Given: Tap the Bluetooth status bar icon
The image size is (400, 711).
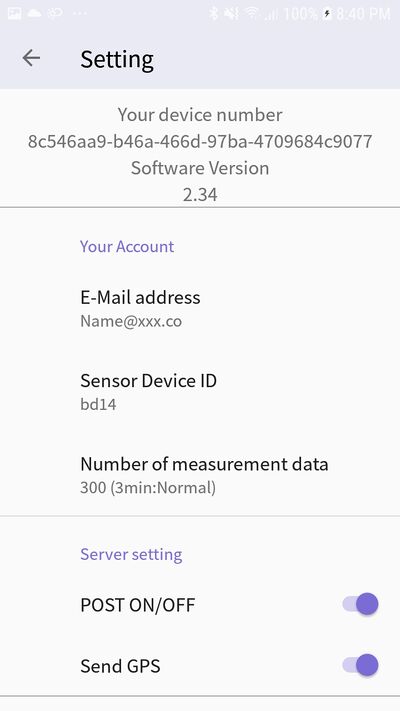Looking at the screenshot, I should [214, 14].
